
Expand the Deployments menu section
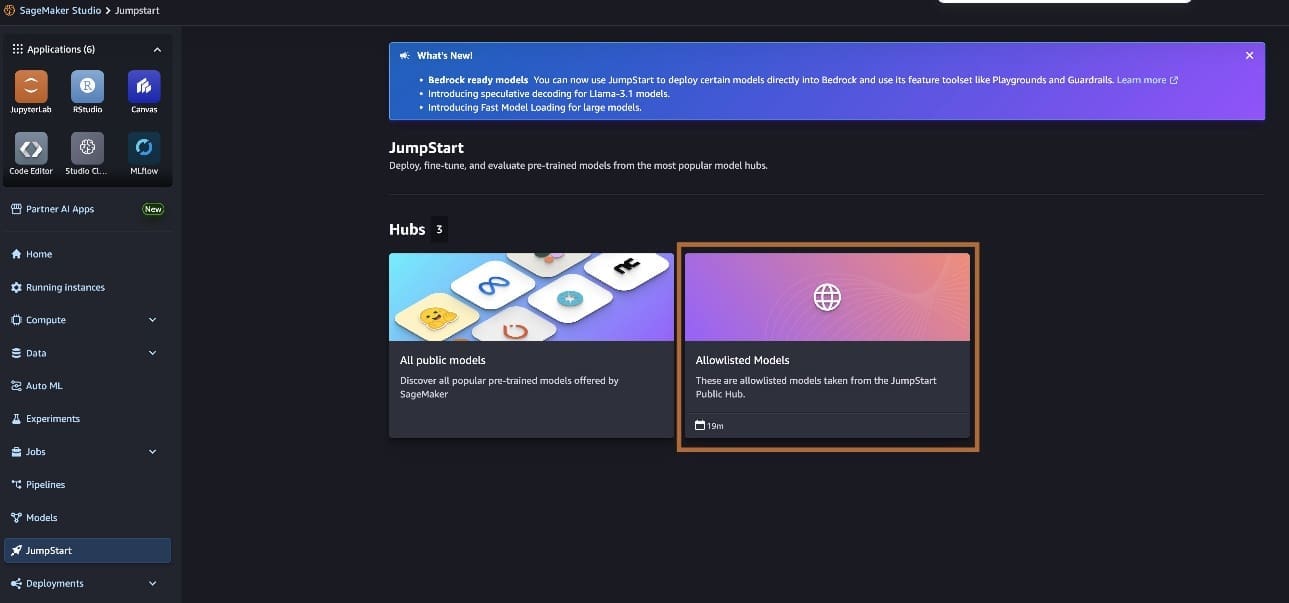[152, 584]
